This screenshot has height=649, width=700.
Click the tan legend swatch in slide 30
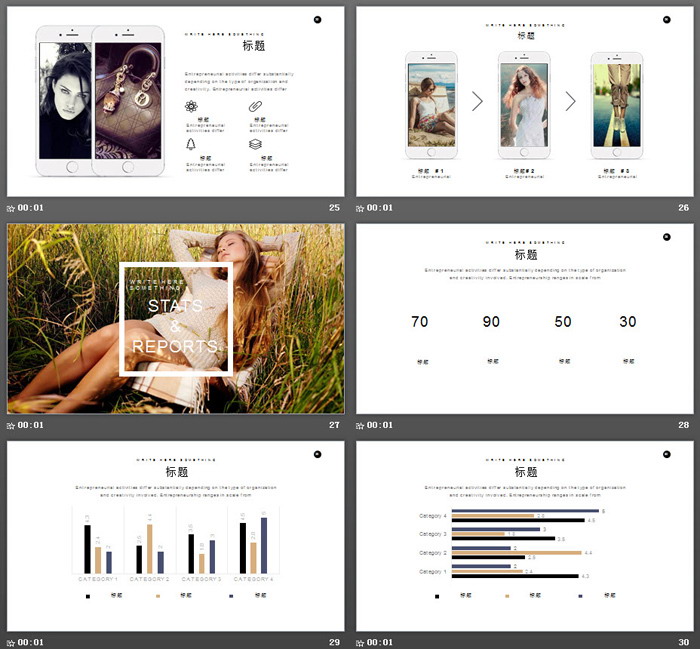[508, 596]
